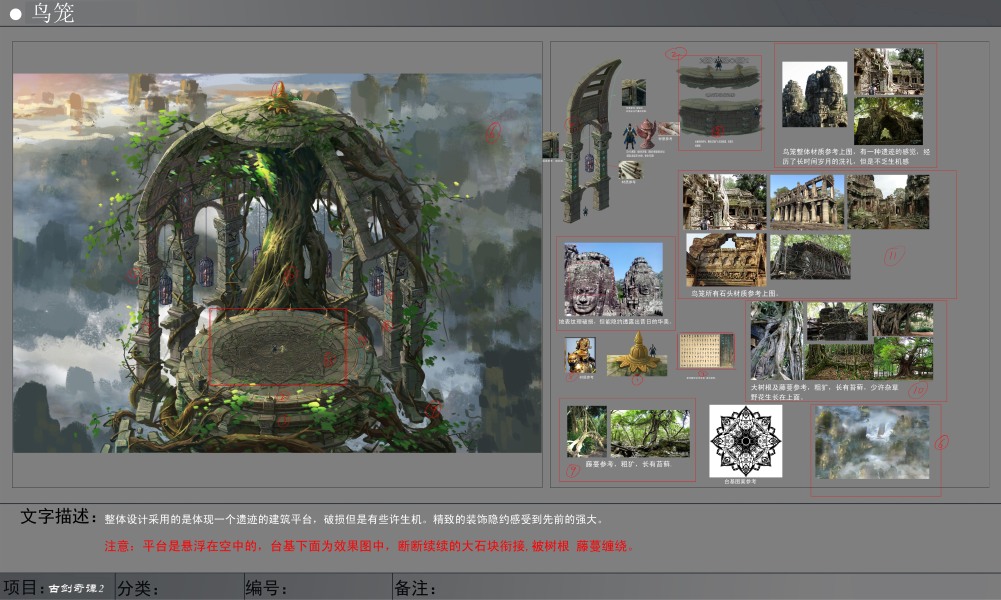This screenshot has height=600, width=1001.
Task: Click the 分类 field label
Action: (x=137, y=588)
